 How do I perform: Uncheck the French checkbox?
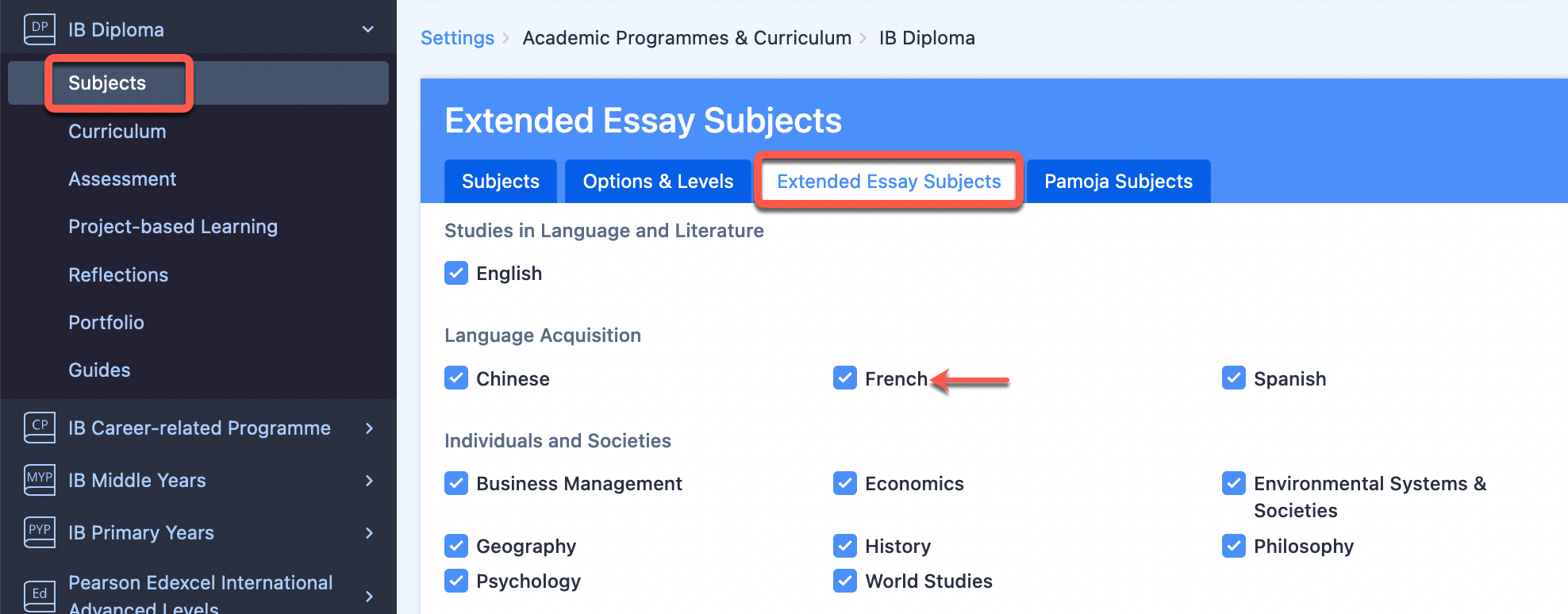pyautogui.click(x=845, y=378)
